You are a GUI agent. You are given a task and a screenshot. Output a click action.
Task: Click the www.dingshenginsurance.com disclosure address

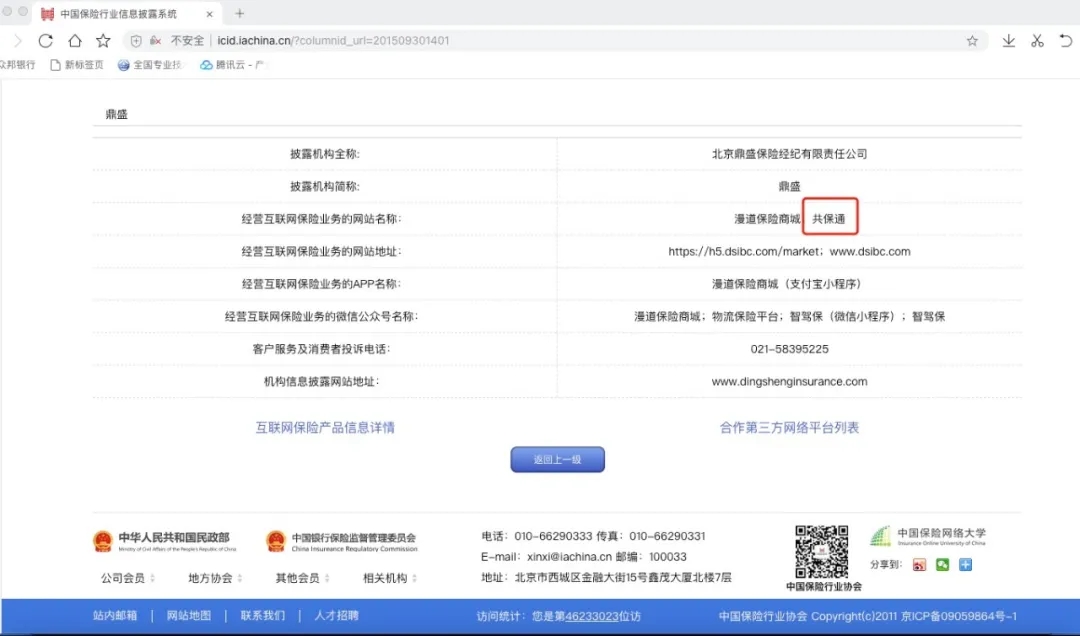[789, 381]
